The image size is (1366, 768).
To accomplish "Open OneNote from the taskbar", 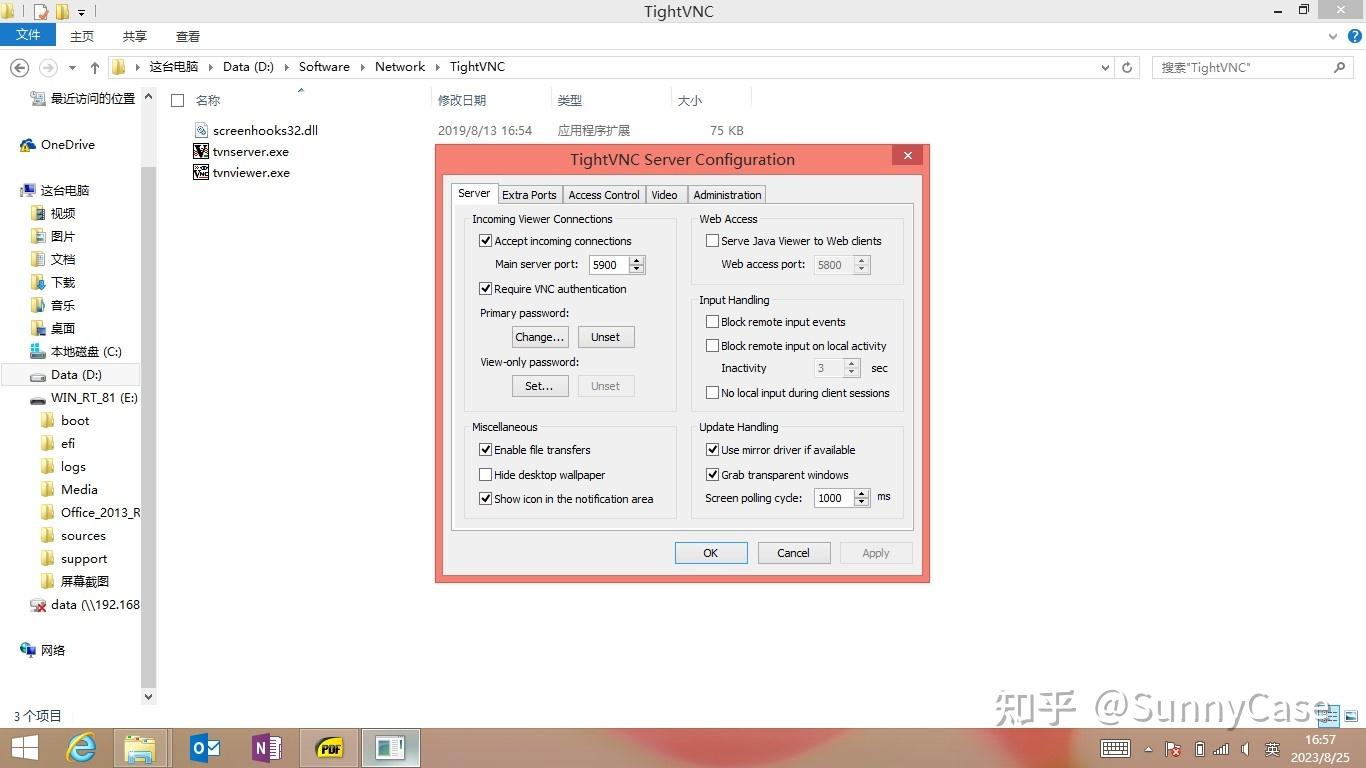I will click(x=266, y=748).
